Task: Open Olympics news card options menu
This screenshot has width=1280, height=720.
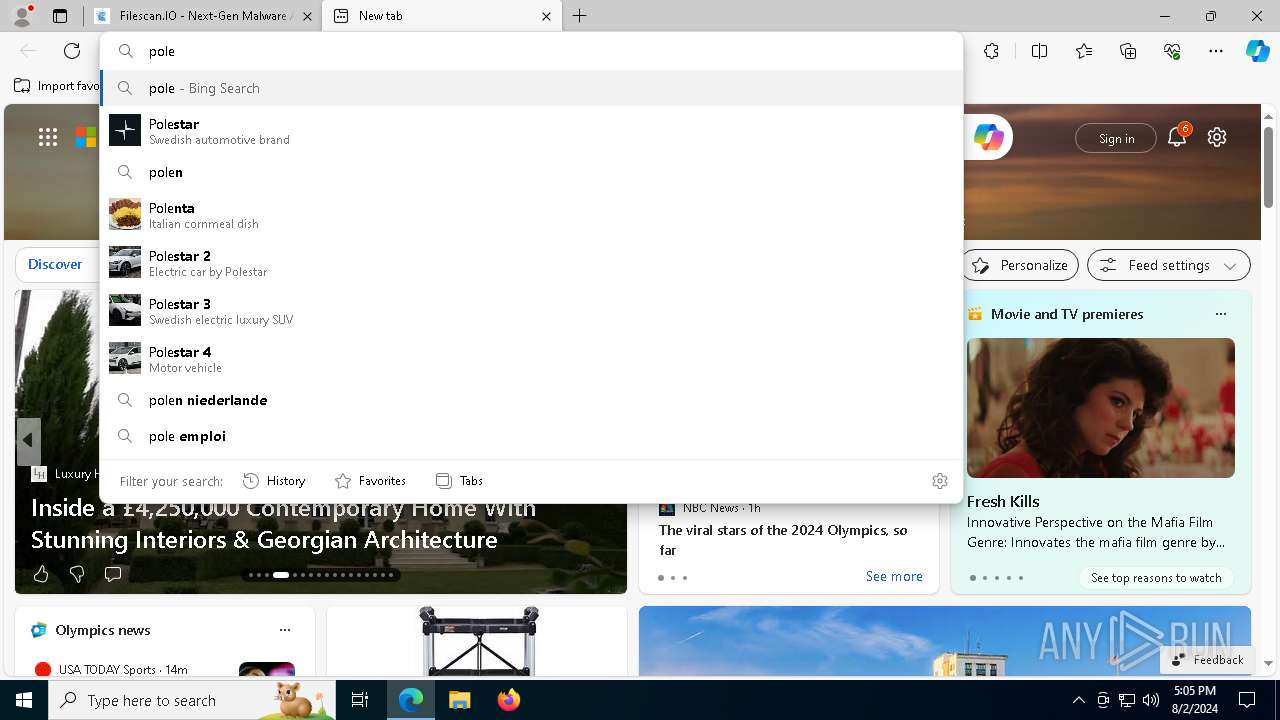Action: pos(285,630)
